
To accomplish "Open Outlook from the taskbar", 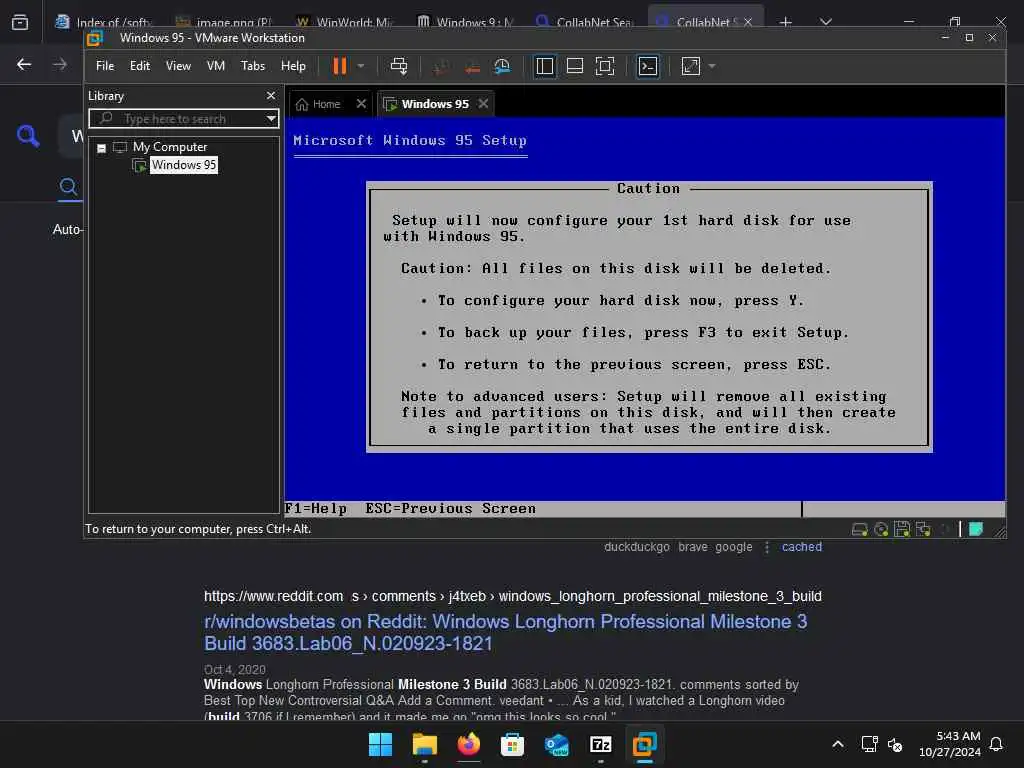I will (x=556, y=744).
